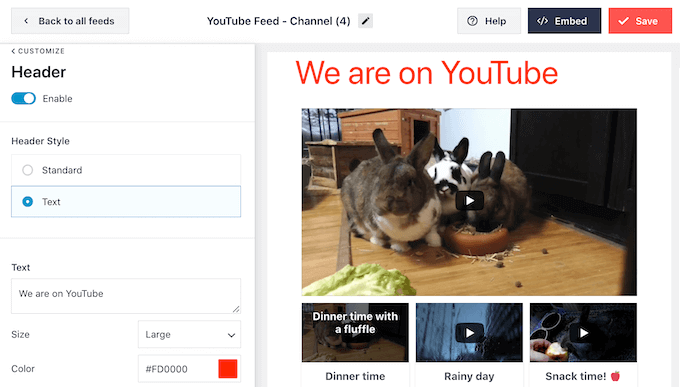680x387 pixels.
Task: Click the pencil icon to rename feed
Action: coord(365,21)
